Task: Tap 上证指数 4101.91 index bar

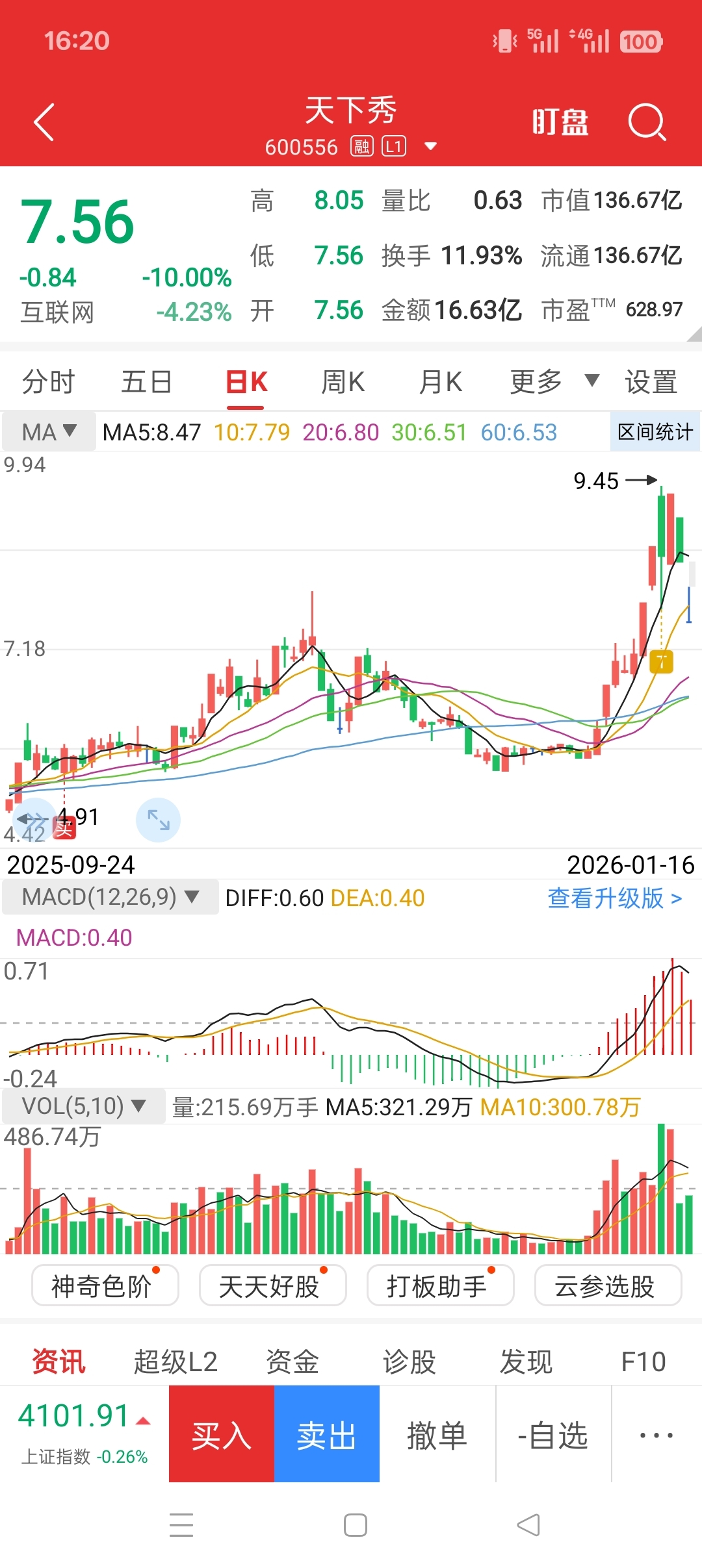Action: tap(84, 1434)
